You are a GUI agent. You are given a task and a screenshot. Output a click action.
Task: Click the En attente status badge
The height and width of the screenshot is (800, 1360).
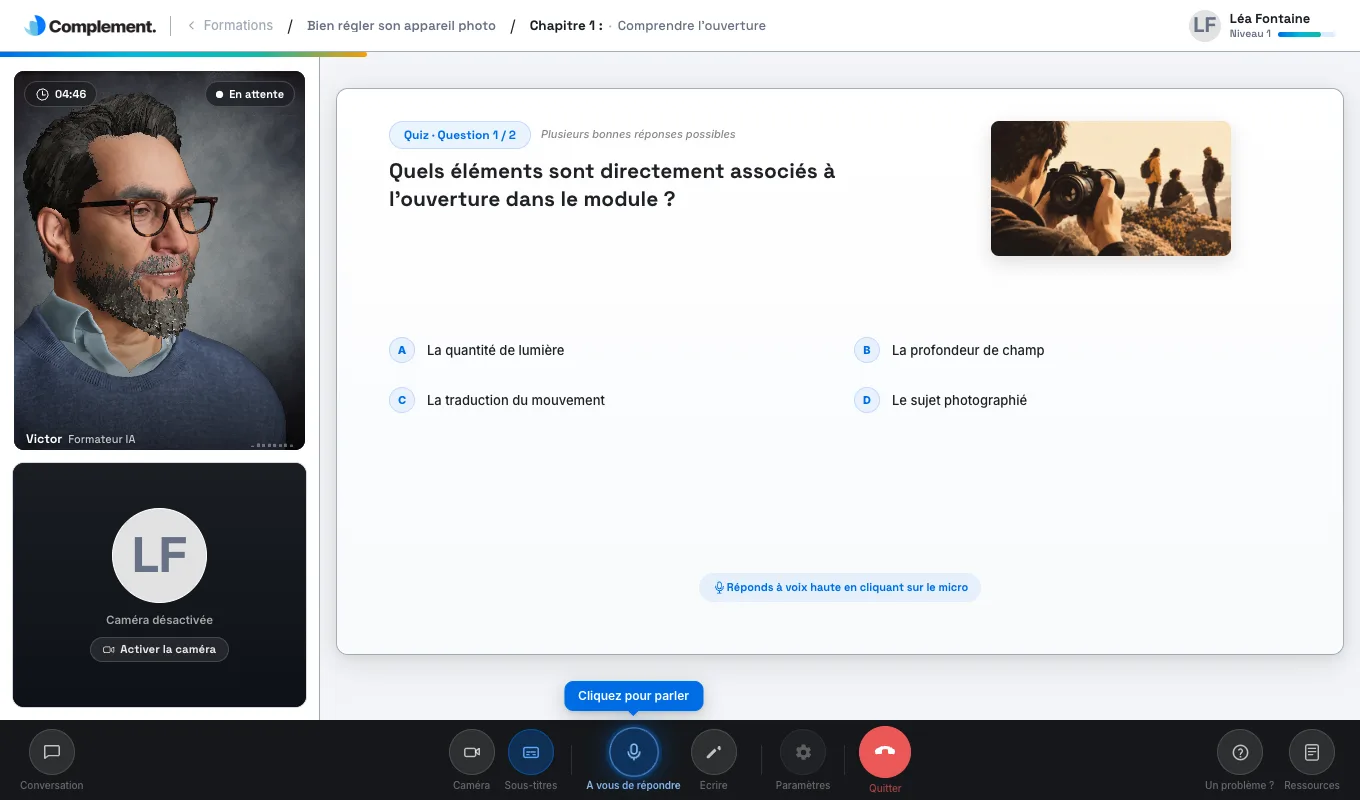coord(250,94)
